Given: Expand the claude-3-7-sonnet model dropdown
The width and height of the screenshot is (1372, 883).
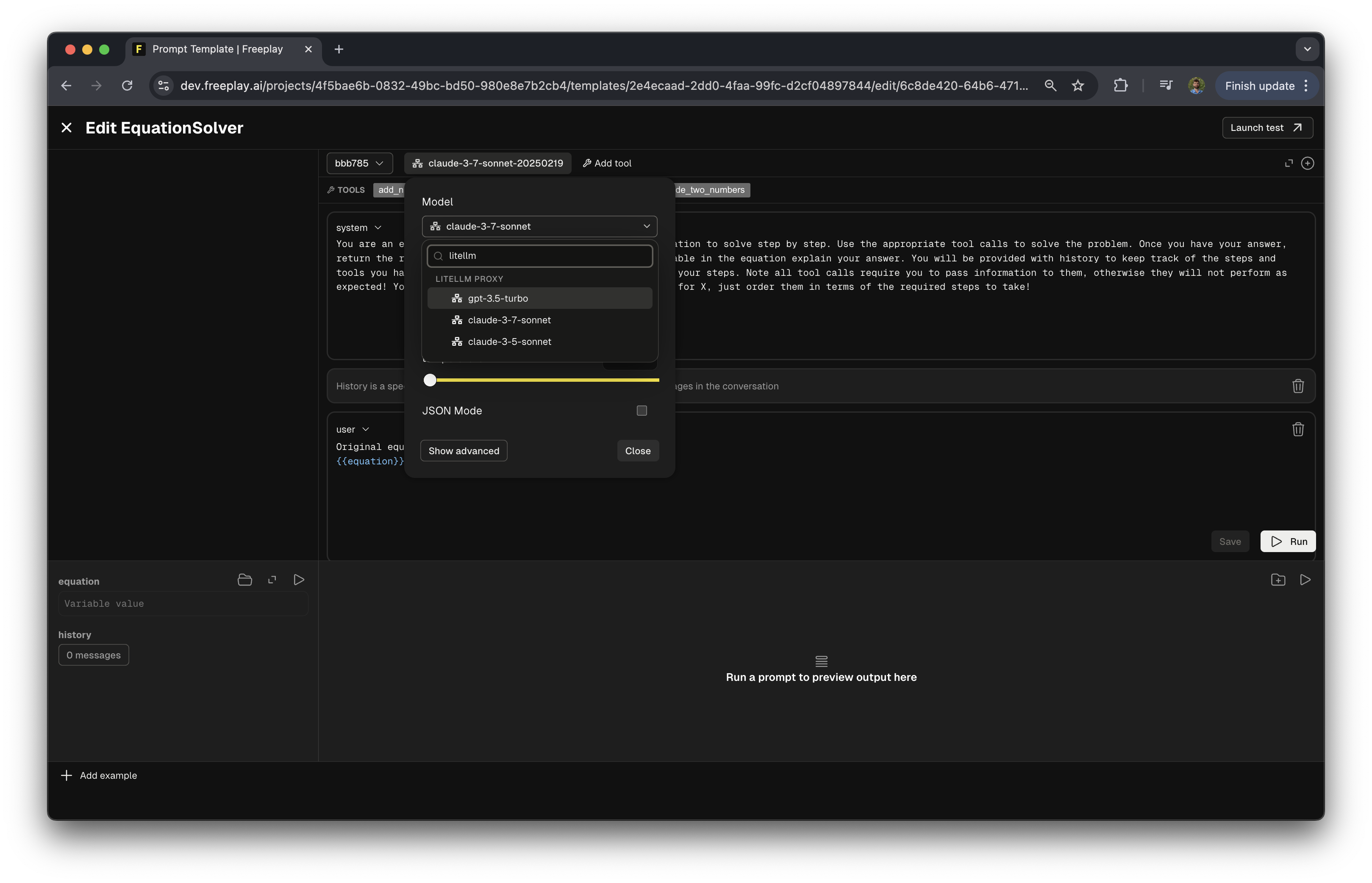Looking at the screenshot, I should point(539,227).
